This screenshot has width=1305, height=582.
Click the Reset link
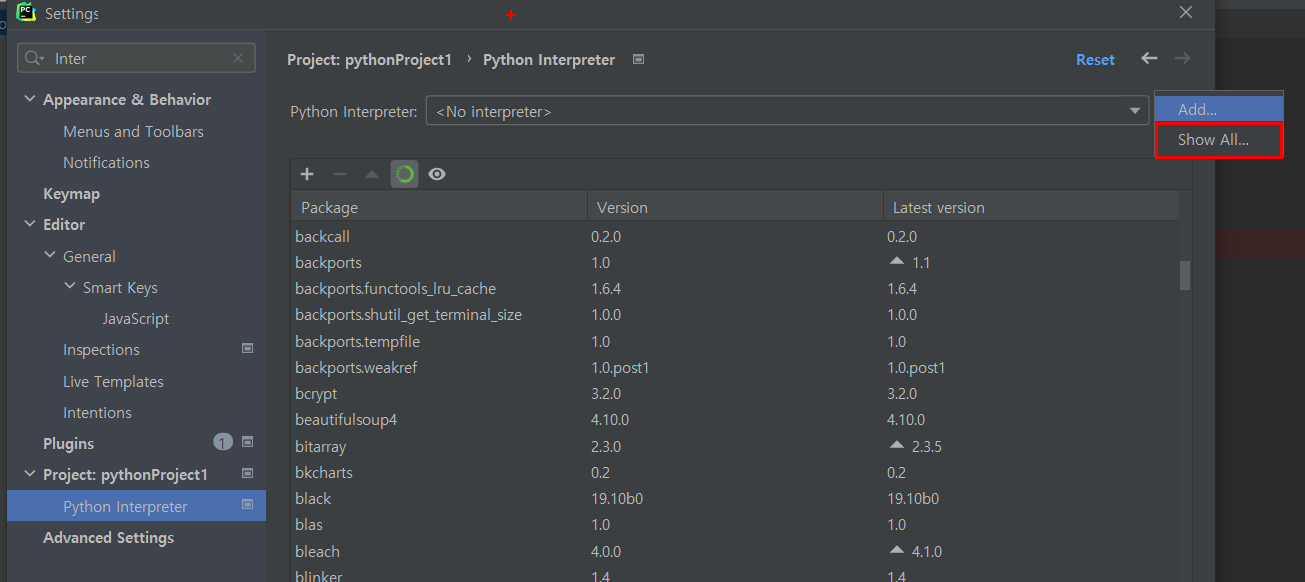(1095, 60)
